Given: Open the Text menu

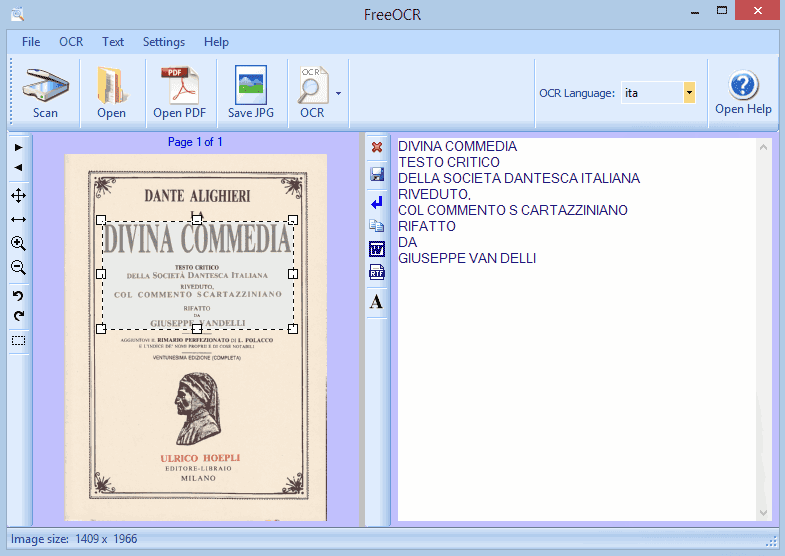Looking at the screenshot, I should point(113,42).
